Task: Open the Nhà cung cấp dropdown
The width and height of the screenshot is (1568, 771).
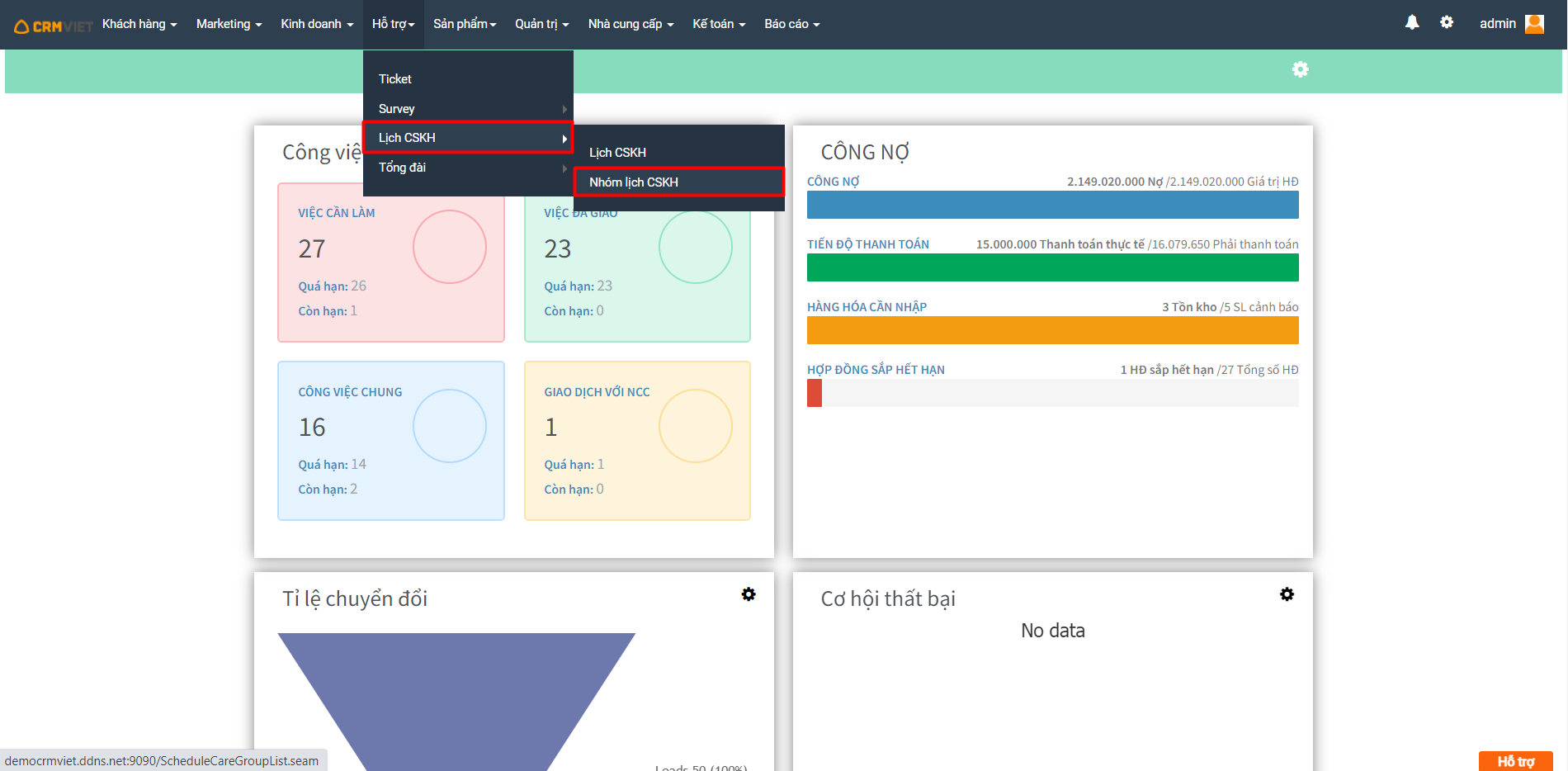Action: (x=631, y=24)
